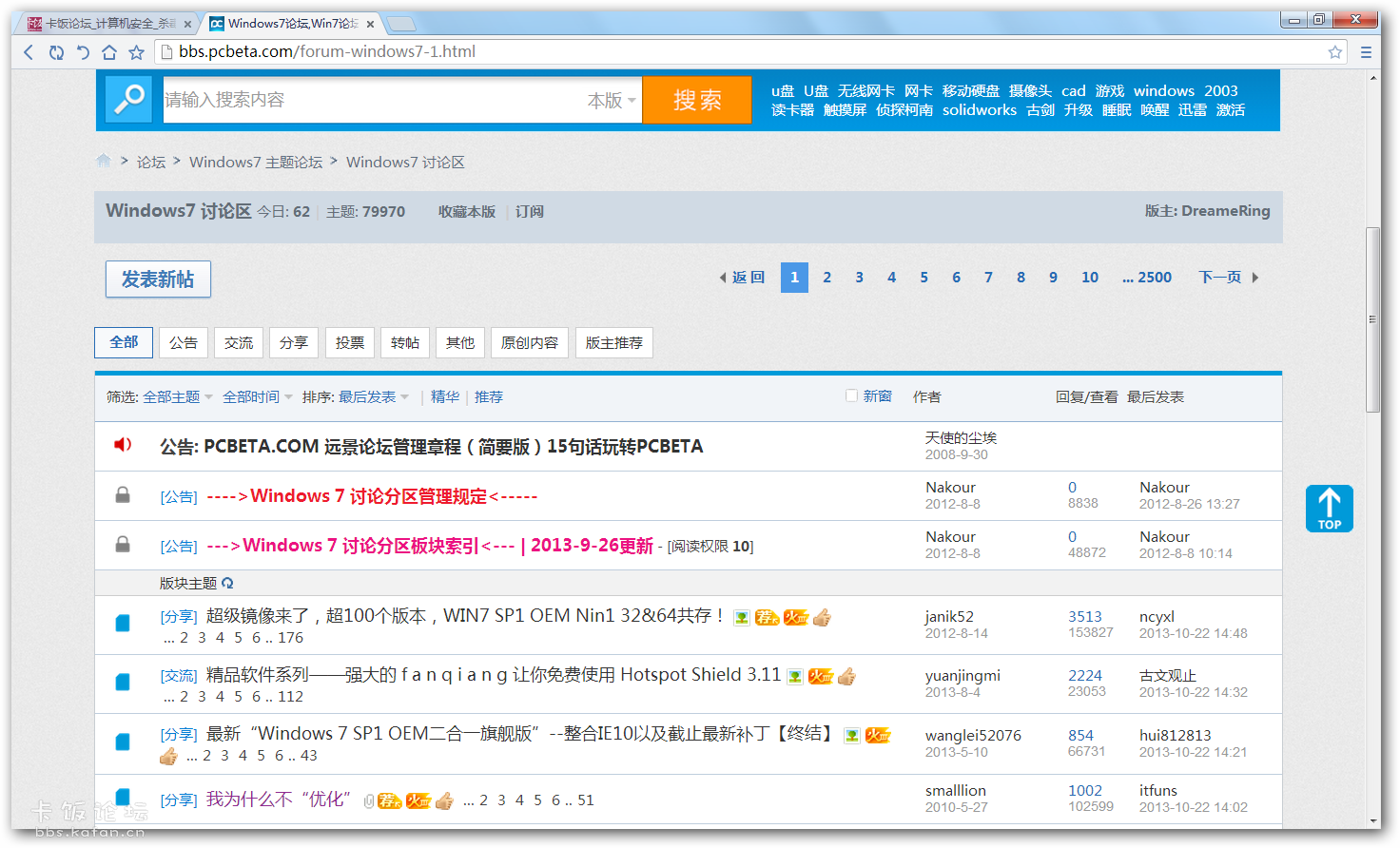
Task: Click thread icon beside 超级镜像来了 post
Action: click(x=123, y=624)
